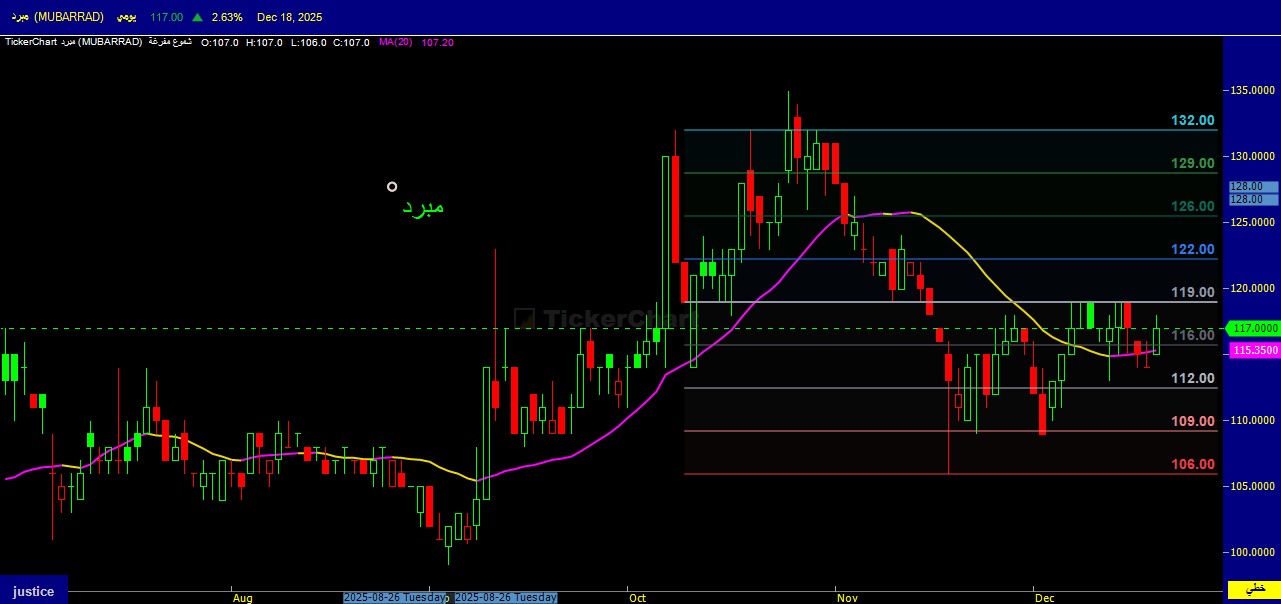Click the justice button at bottom left
Image resolution: width=1281 pixels, height=604 pixels.
coord(33,591)
